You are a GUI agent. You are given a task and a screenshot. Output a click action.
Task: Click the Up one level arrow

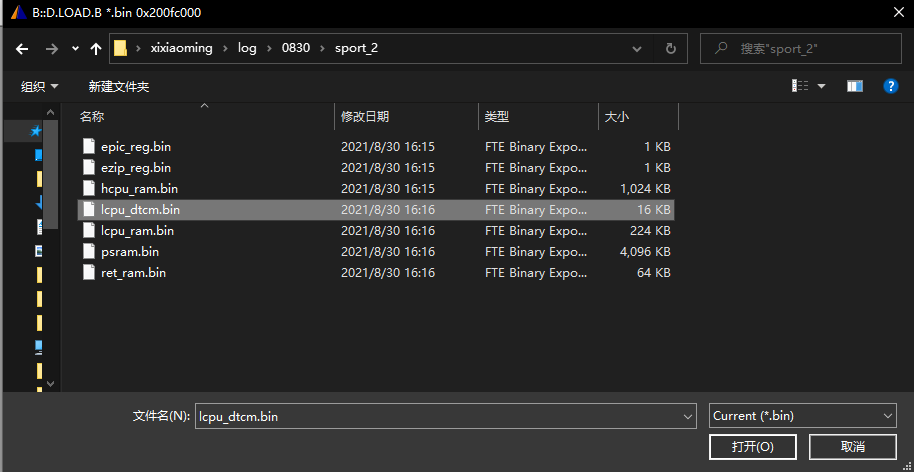click(x=96, y=48)
